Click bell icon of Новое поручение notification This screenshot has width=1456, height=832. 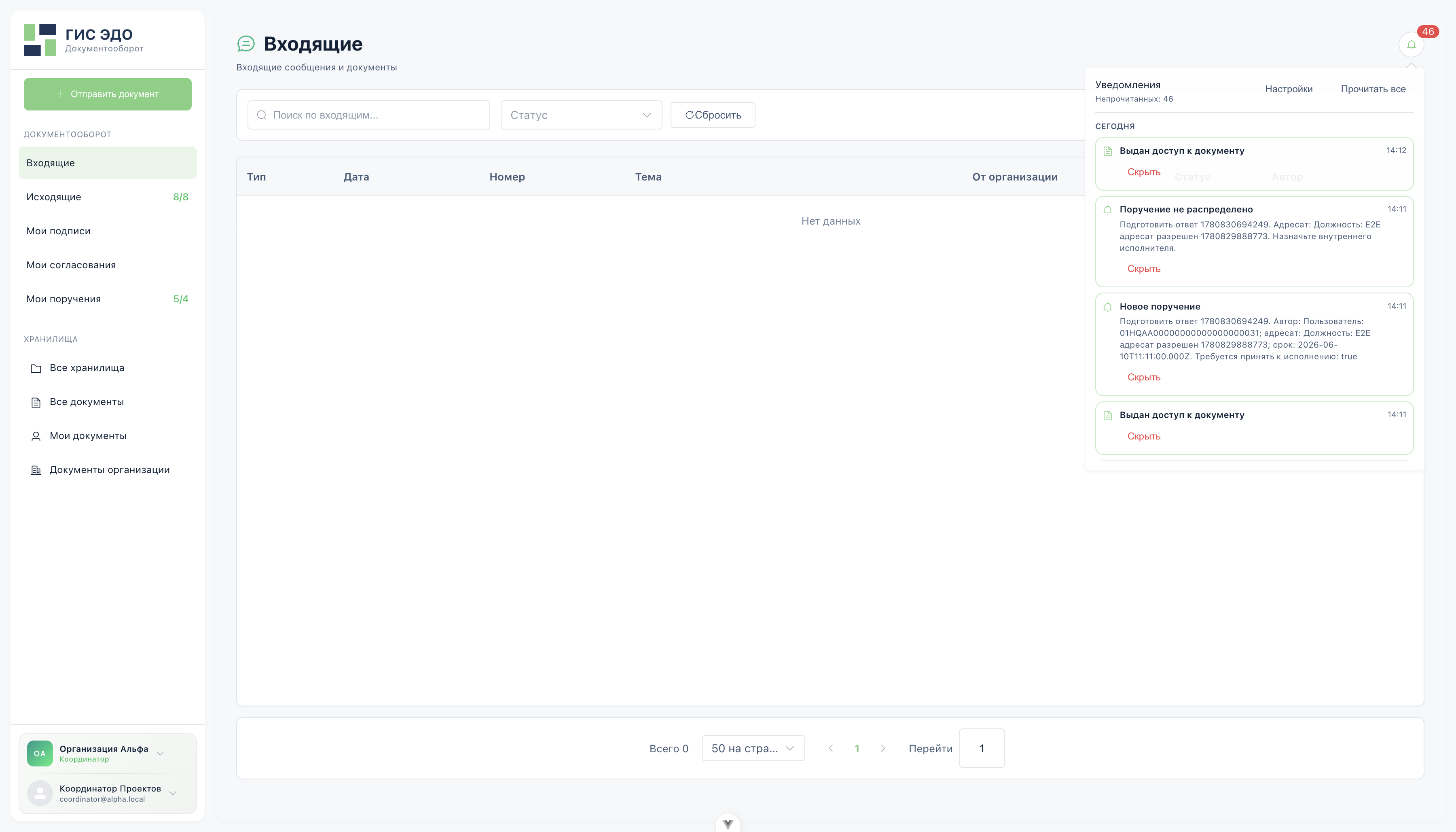click(x=1108, y=307)
